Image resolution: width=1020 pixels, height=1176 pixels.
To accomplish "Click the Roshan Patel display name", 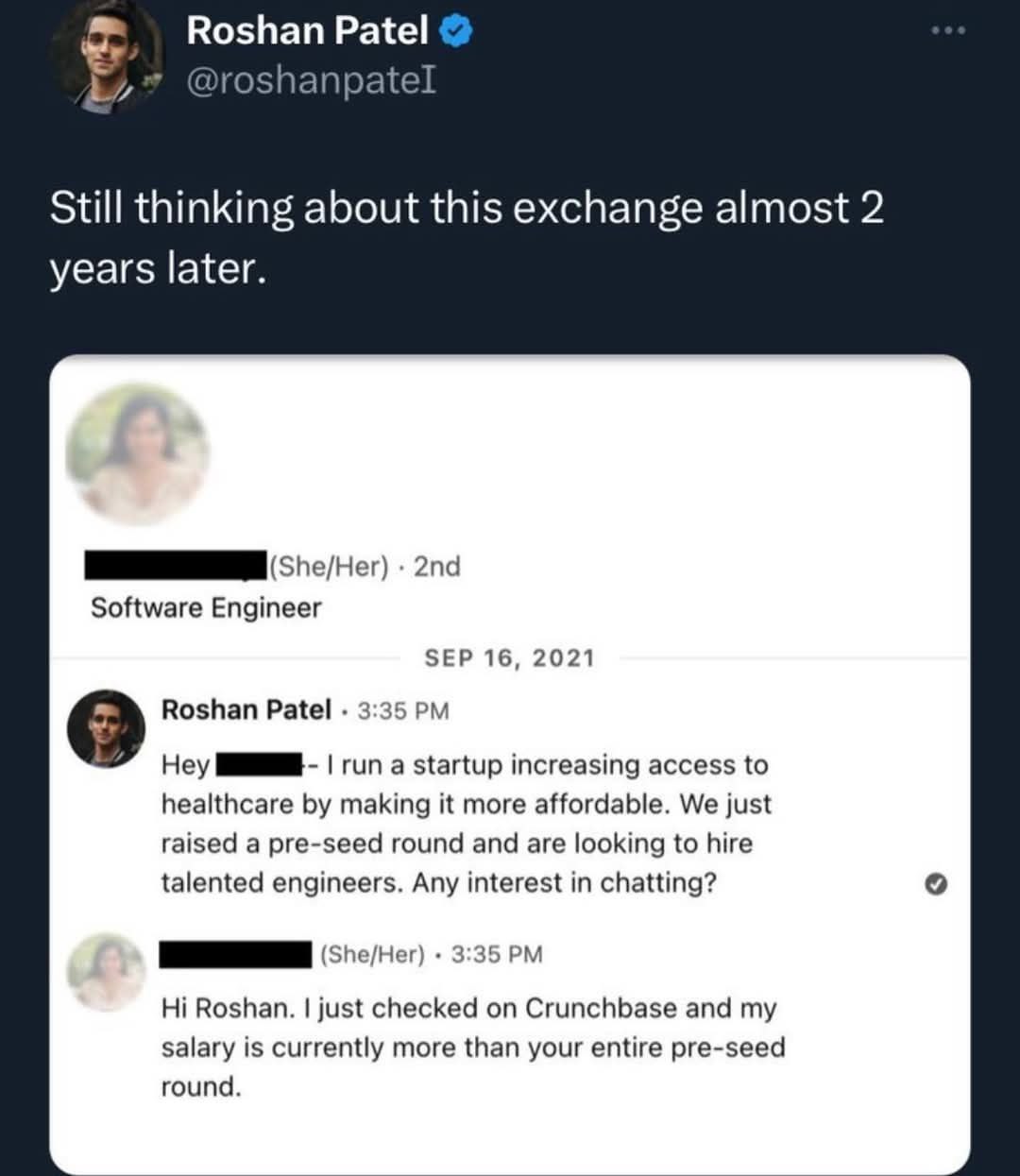I will click(307, 31).
